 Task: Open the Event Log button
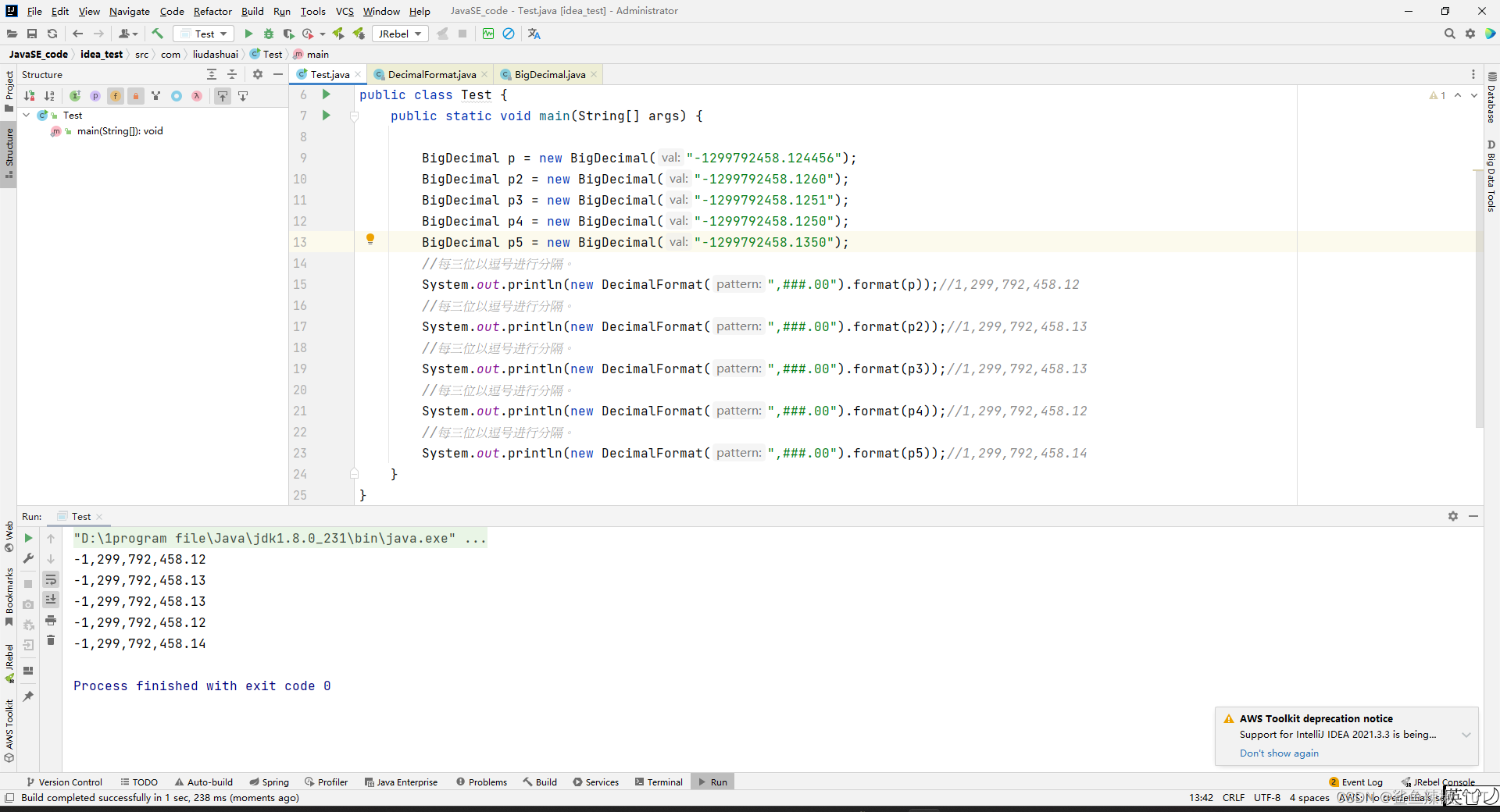point(1356,782)
